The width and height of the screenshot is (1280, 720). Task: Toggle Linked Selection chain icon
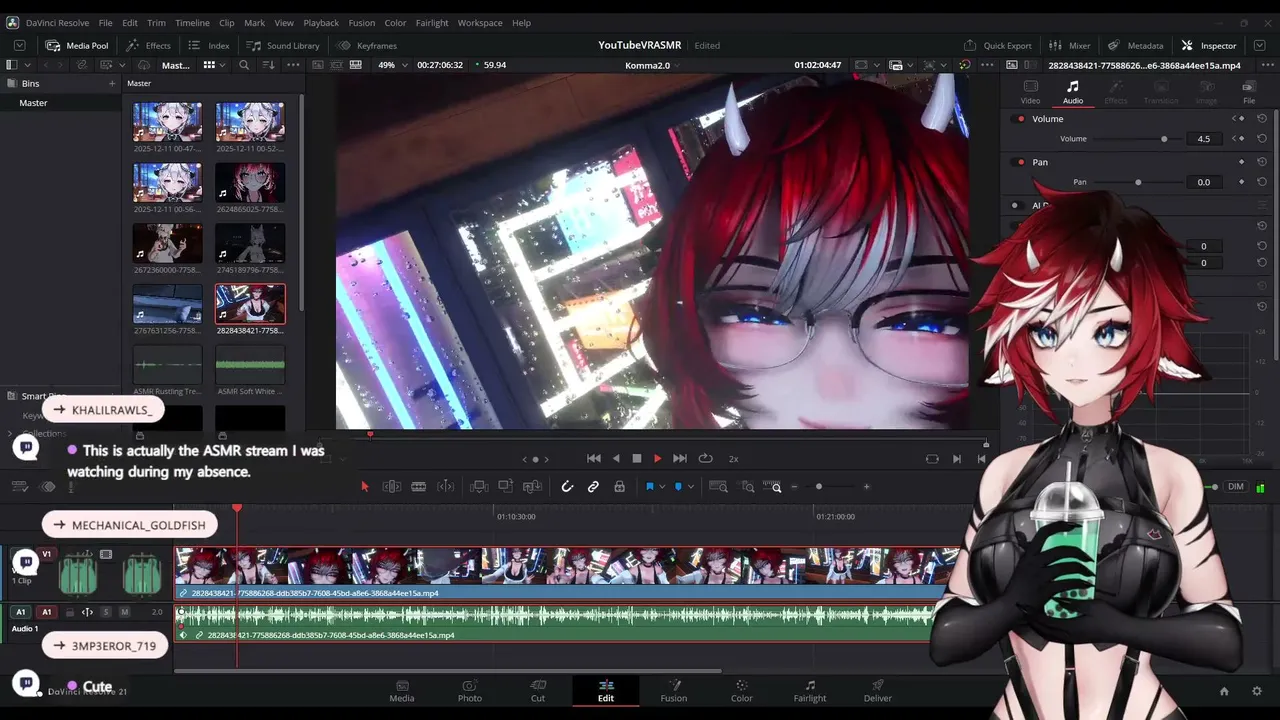click(x=593, y=487)
